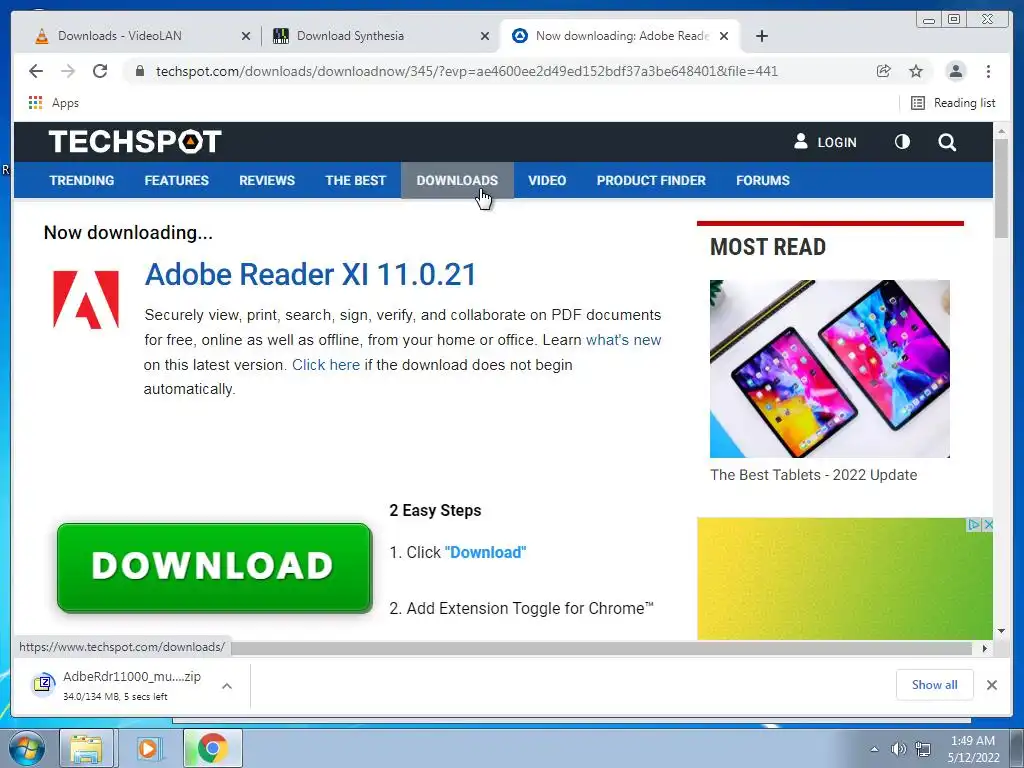Image resolution: width=1024 pixels, height=768 pixels.
Task: Close the Downloads - VideoLAN tab
Action: pyautogui.click(x=246, y=36)
